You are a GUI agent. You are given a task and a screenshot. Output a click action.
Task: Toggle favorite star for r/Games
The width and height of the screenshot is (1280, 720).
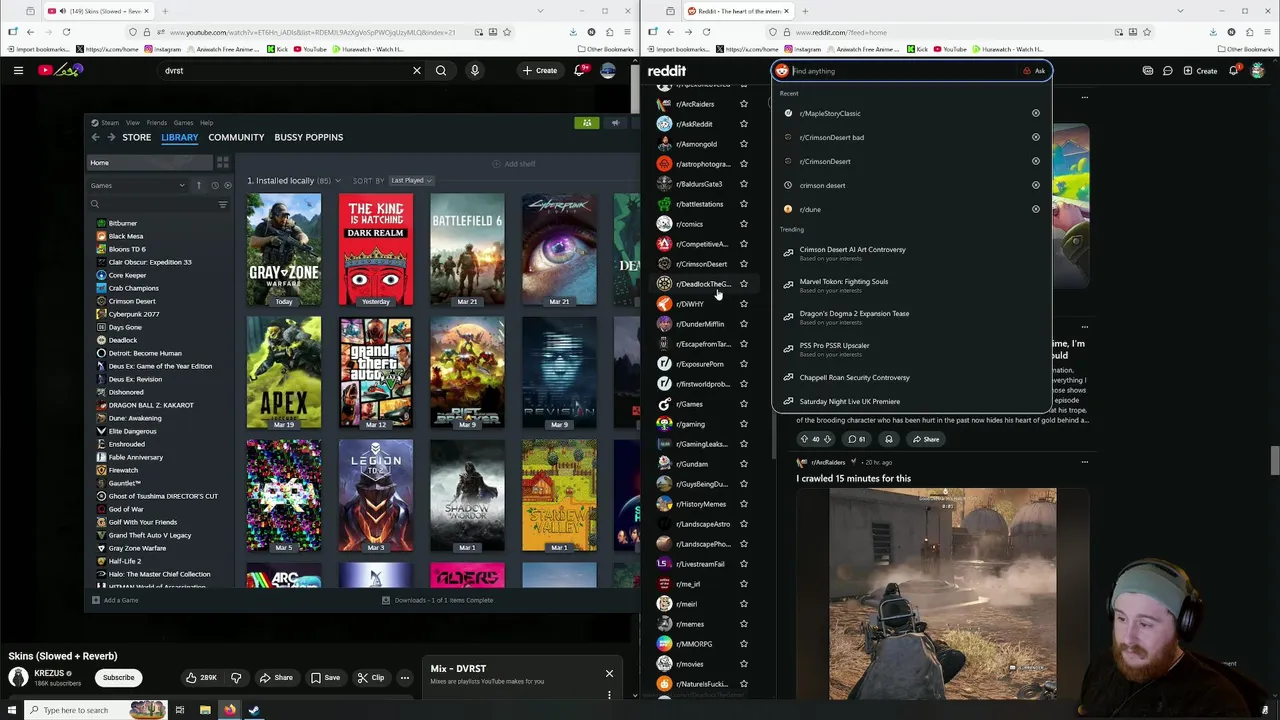point(744,404)
